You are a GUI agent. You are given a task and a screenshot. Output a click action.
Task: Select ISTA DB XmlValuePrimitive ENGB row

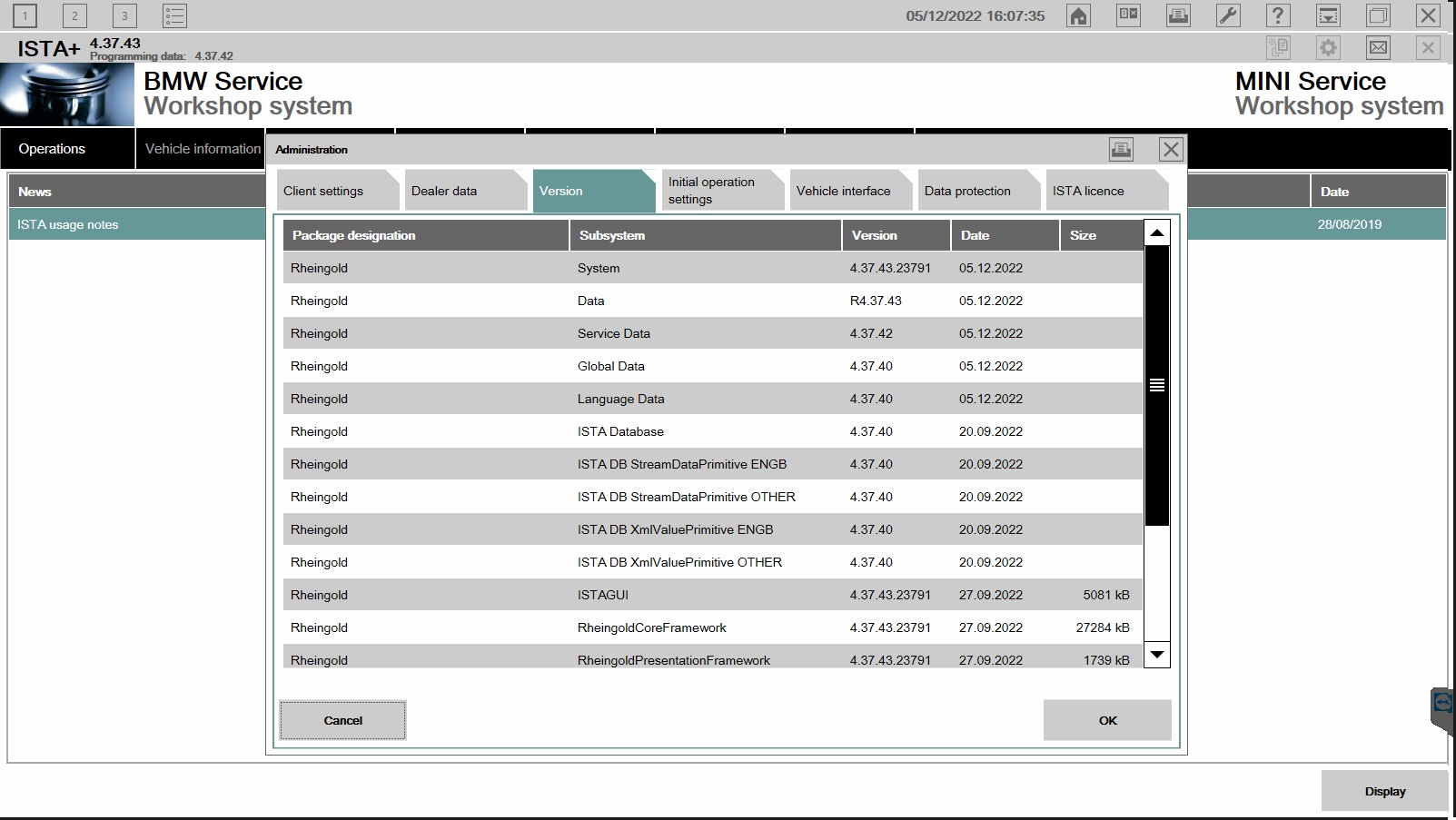[x=713, y=529]
